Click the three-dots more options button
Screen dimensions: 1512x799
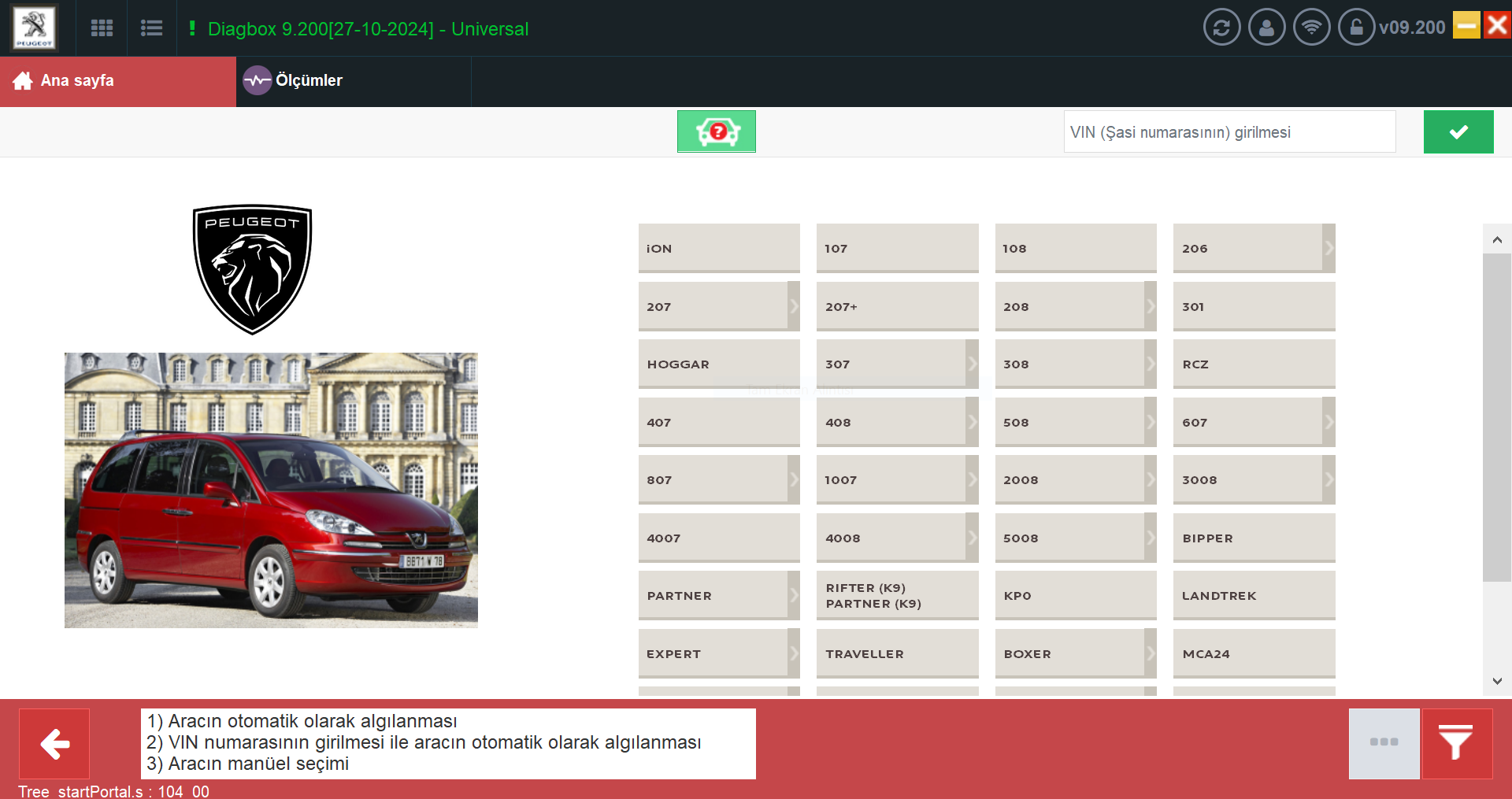1384,744
